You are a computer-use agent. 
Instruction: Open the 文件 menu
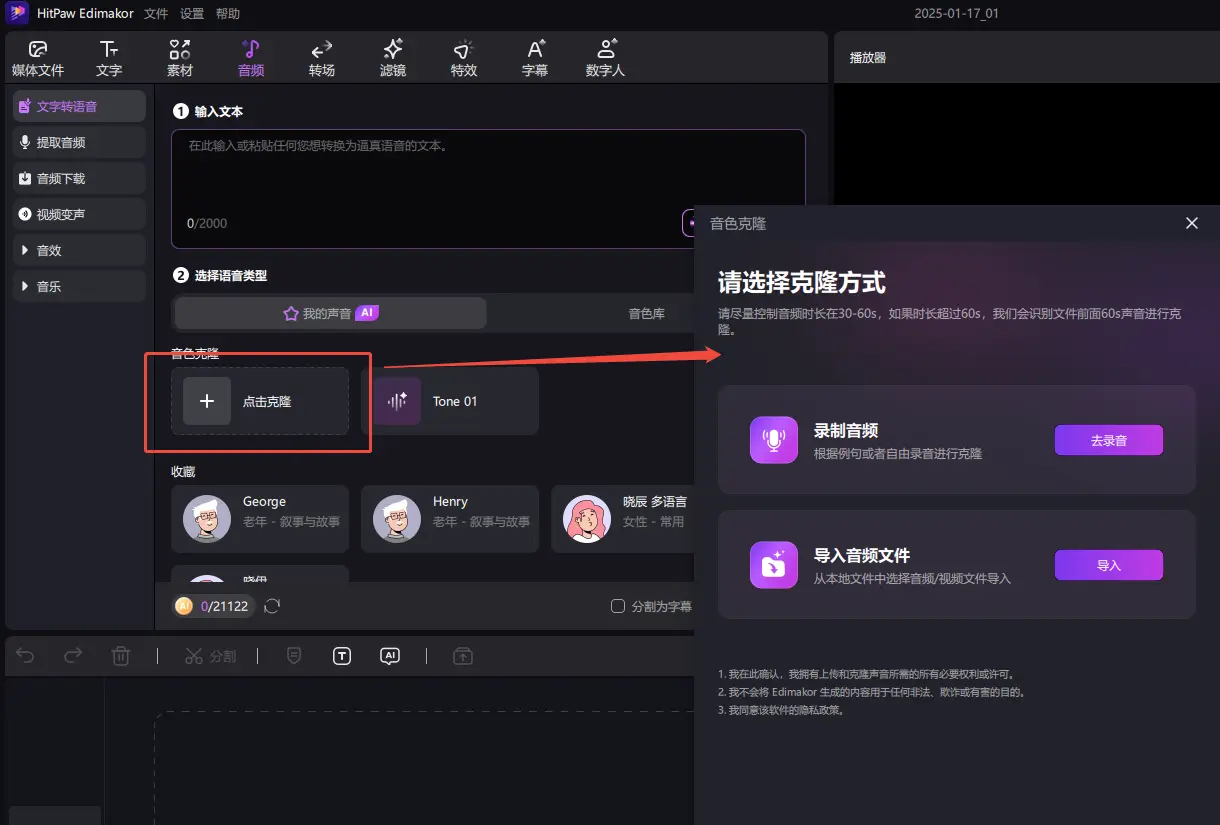(156, 13)
